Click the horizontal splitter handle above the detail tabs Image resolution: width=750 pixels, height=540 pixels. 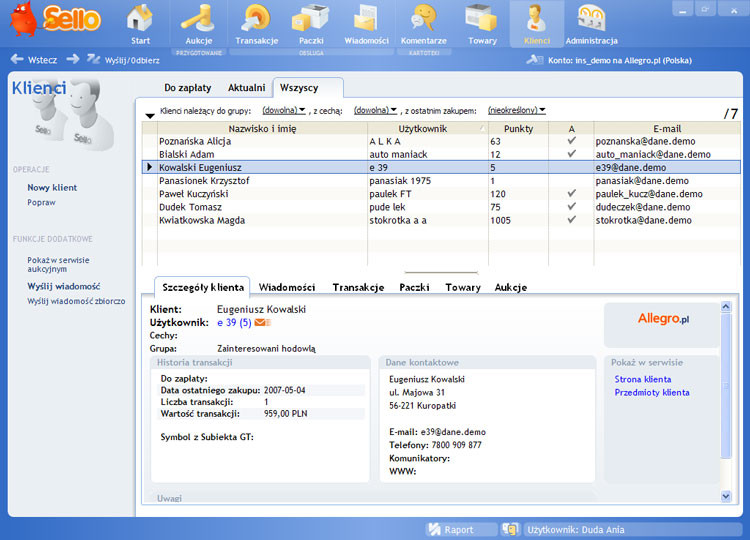pos(441,272)
